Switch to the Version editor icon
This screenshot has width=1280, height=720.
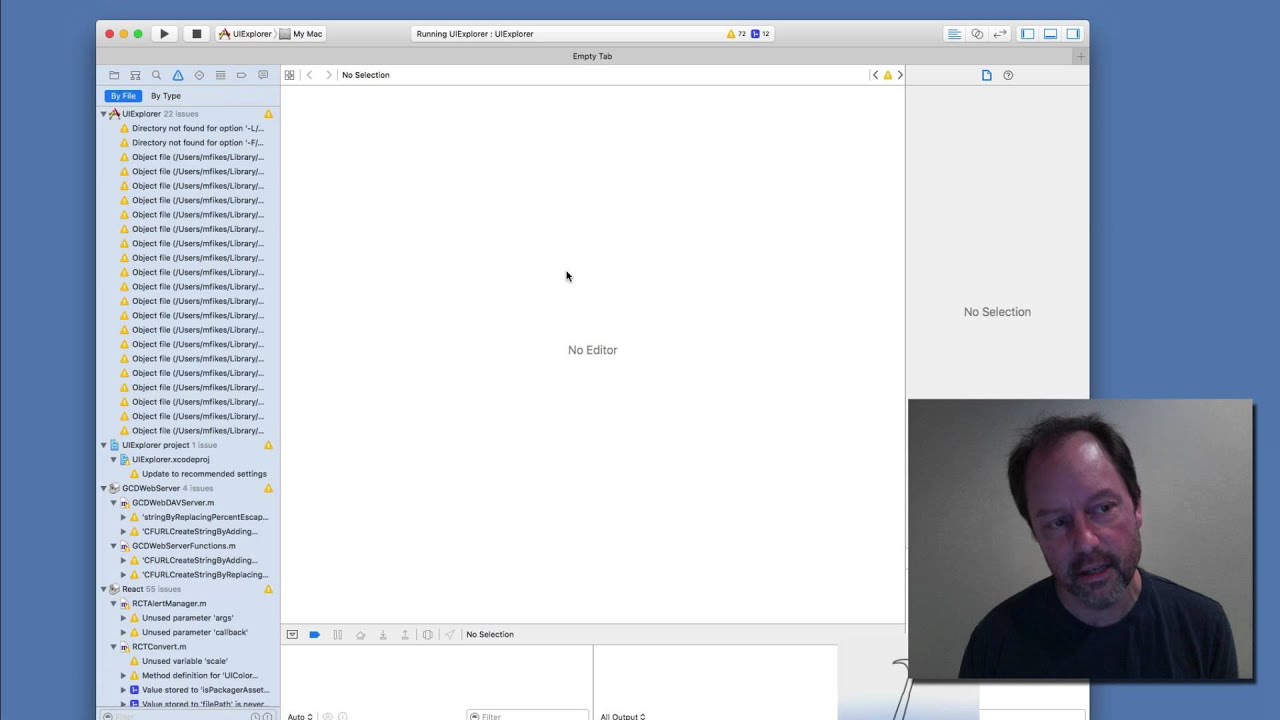[1000, 34]
